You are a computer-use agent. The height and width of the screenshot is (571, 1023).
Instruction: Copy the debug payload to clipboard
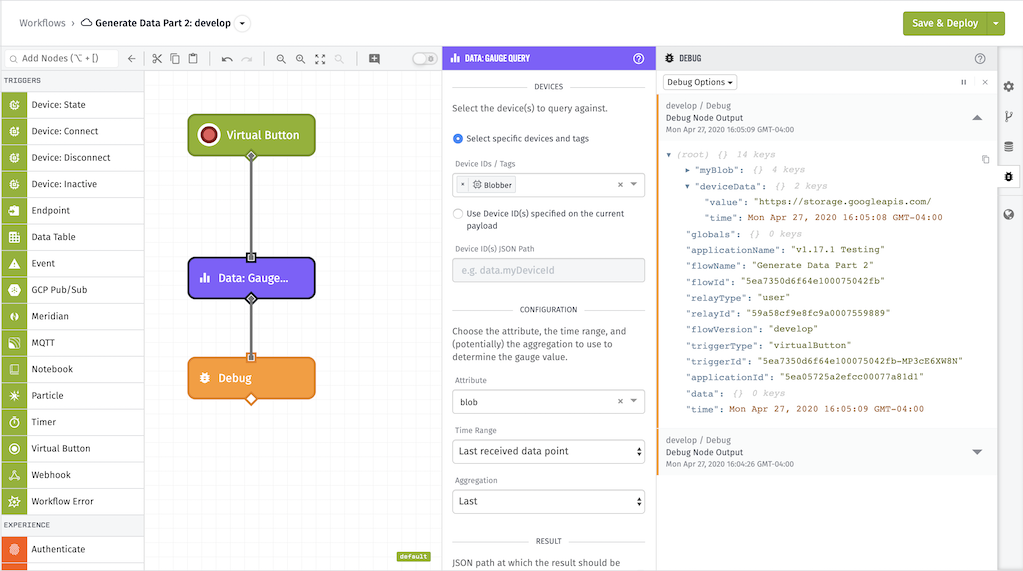pyautogui.click(x=985, y=159)
